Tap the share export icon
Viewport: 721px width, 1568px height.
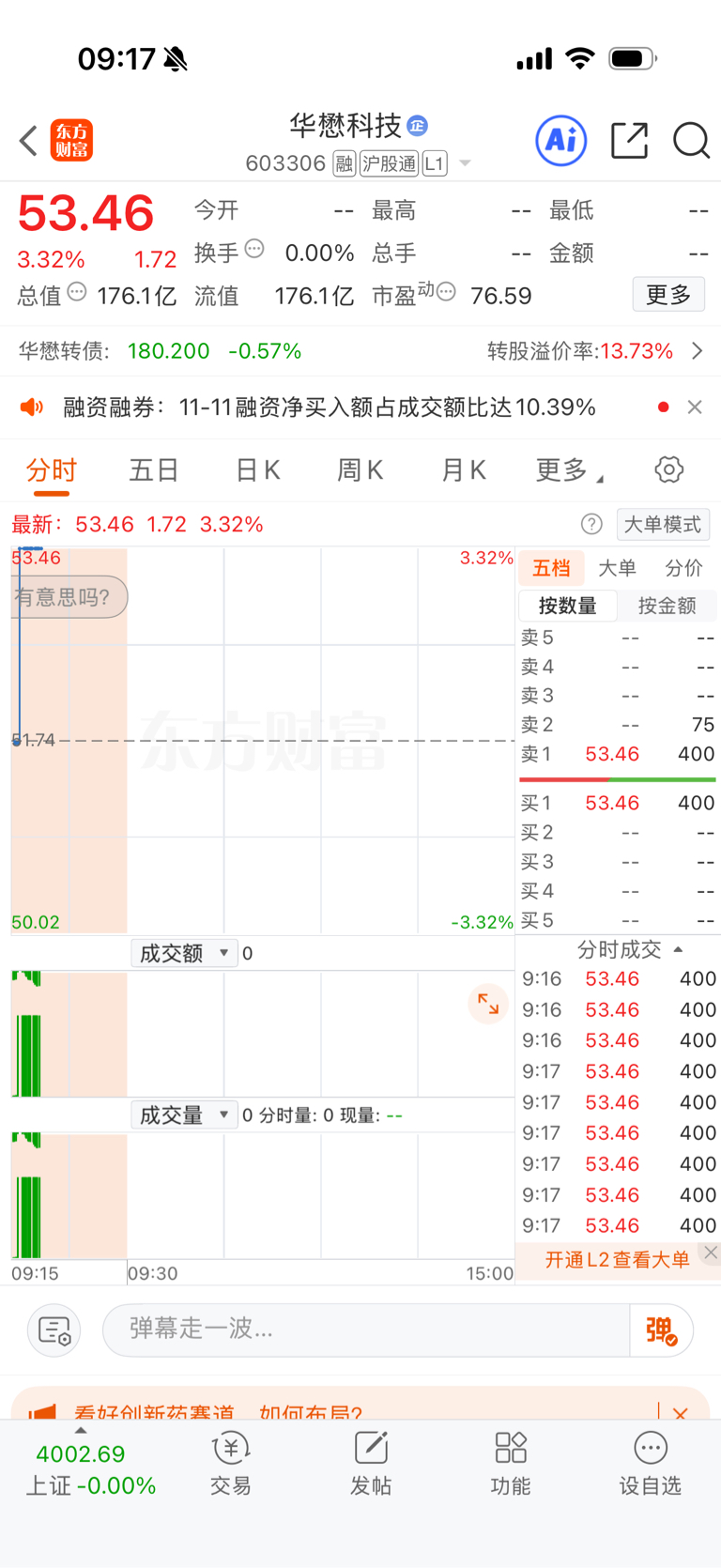(x=629, y=141)
